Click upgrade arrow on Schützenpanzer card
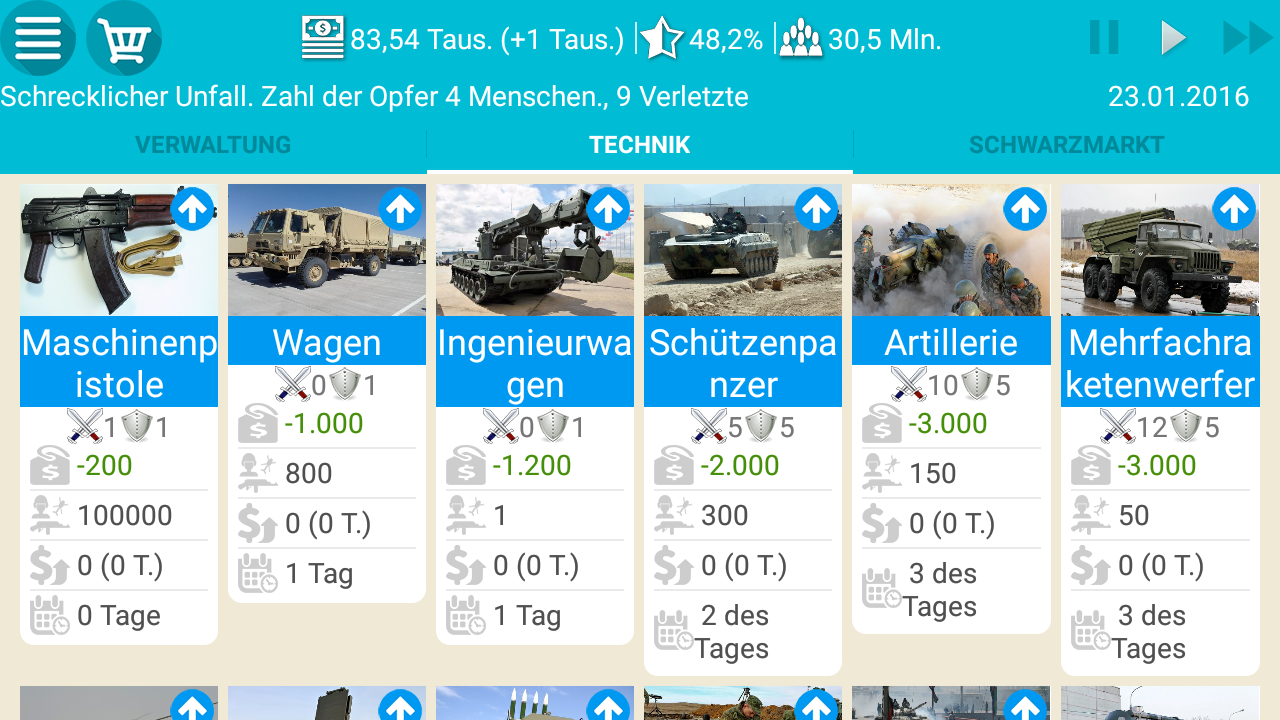The height and width of the screenshot is (720, 1280). click(x=816, y=209)
